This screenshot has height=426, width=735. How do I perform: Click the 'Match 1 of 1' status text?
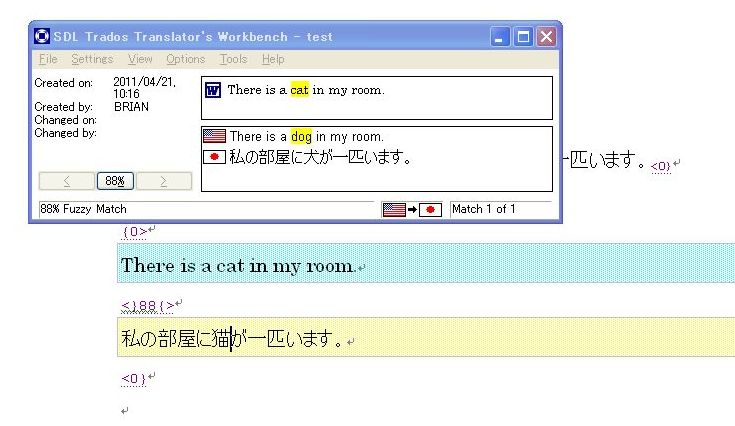pyautogui.click(x=483, y=209)
